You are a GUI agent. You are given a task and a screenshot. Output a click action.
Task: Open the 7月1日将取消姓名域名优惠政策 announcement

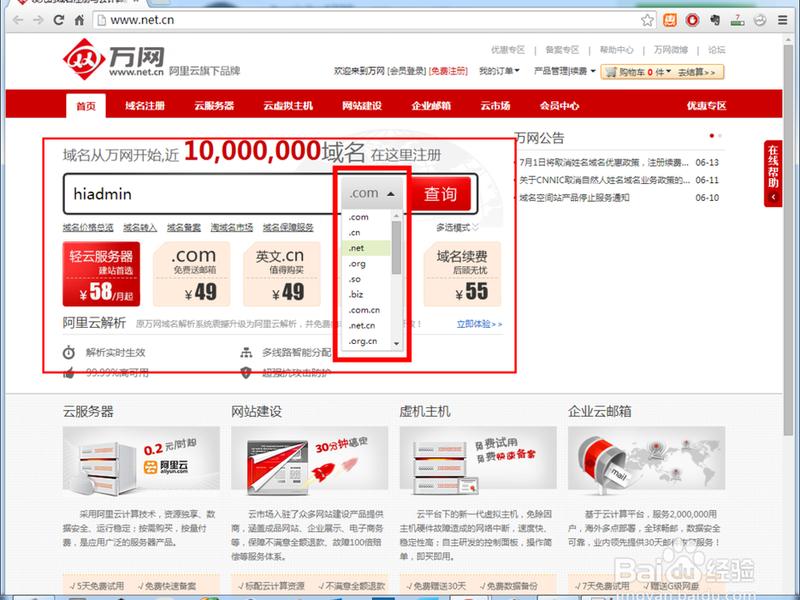coord(604,163)
